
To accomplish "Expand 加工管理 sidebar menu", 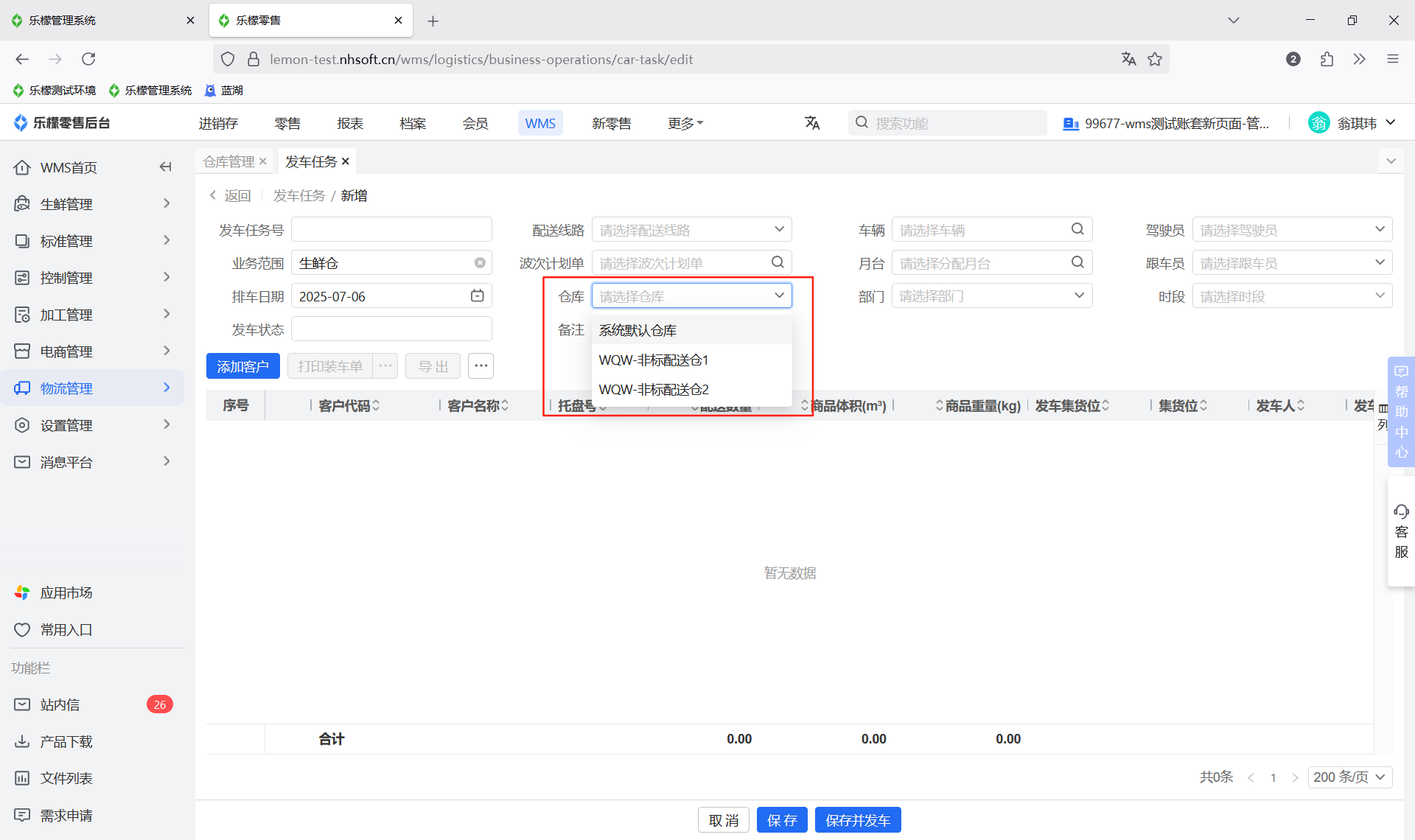I will coord(93,315).
